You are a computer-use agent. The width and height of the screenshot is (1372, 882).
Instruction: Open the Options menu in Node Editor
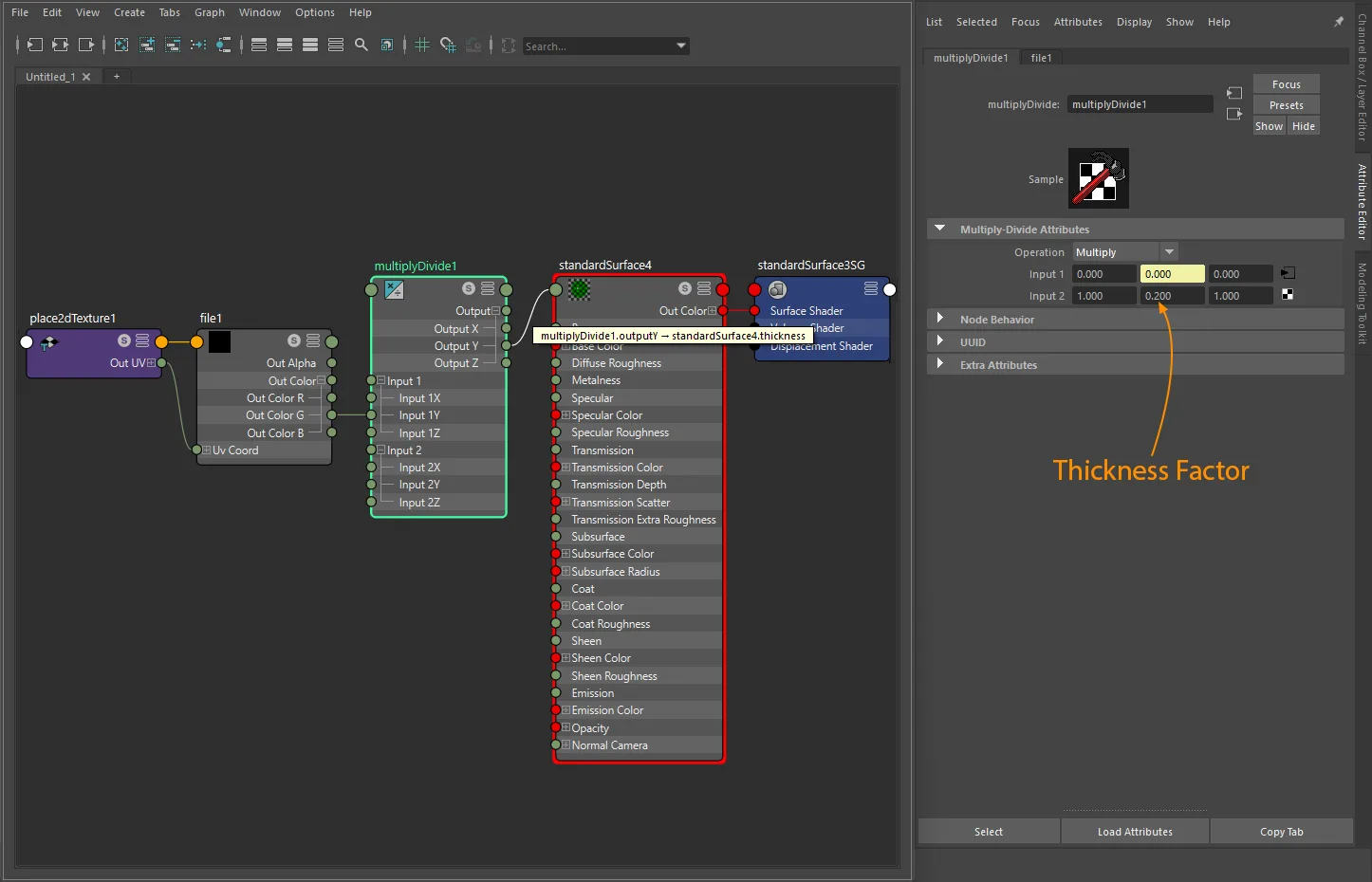[x=315, y=12]
